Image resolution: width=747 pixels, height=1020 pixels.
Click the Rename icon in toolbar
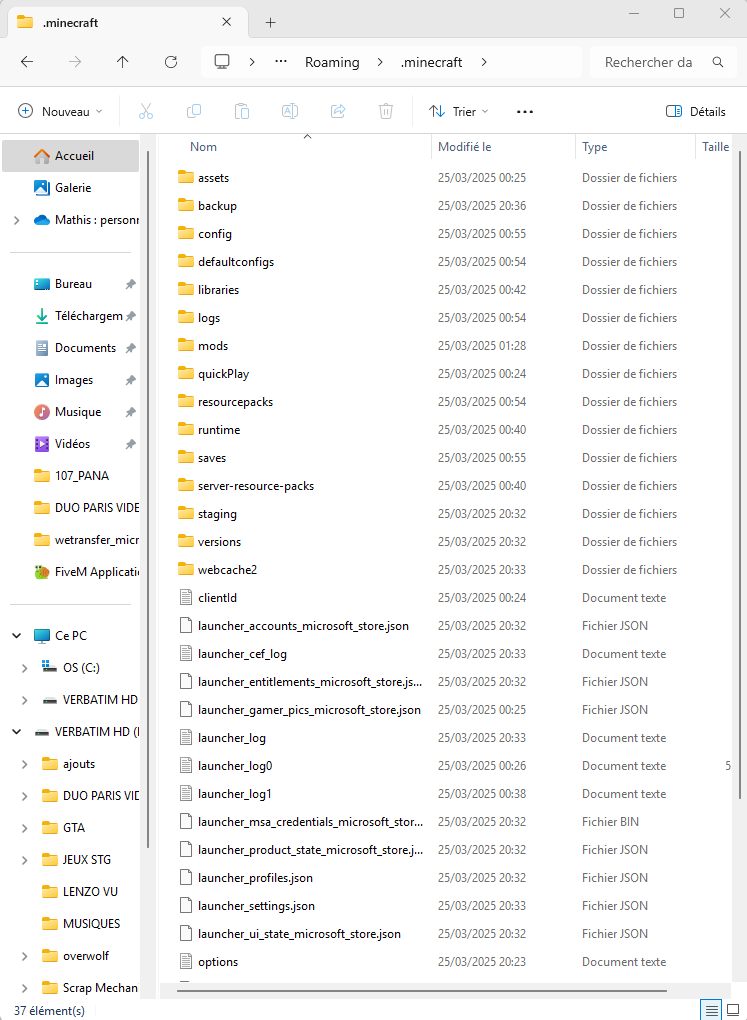290,111
